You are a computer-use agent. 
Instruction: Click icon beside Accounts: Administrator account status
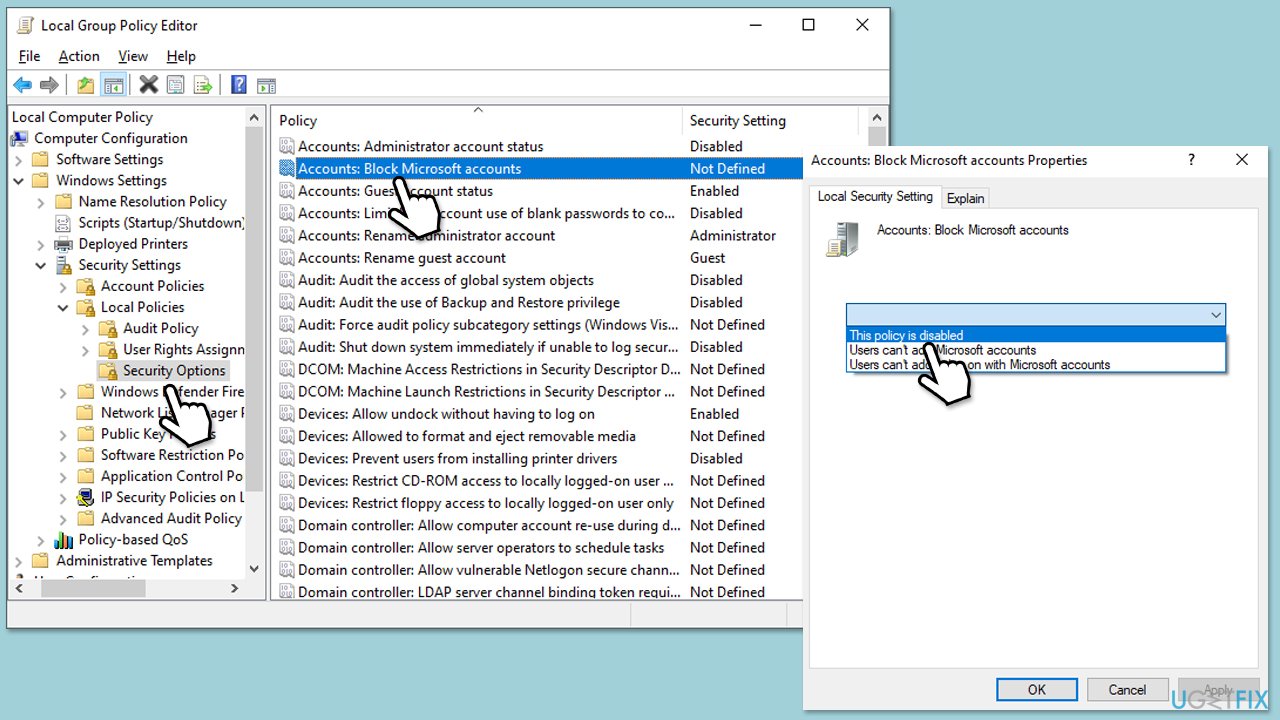point(287,146)
